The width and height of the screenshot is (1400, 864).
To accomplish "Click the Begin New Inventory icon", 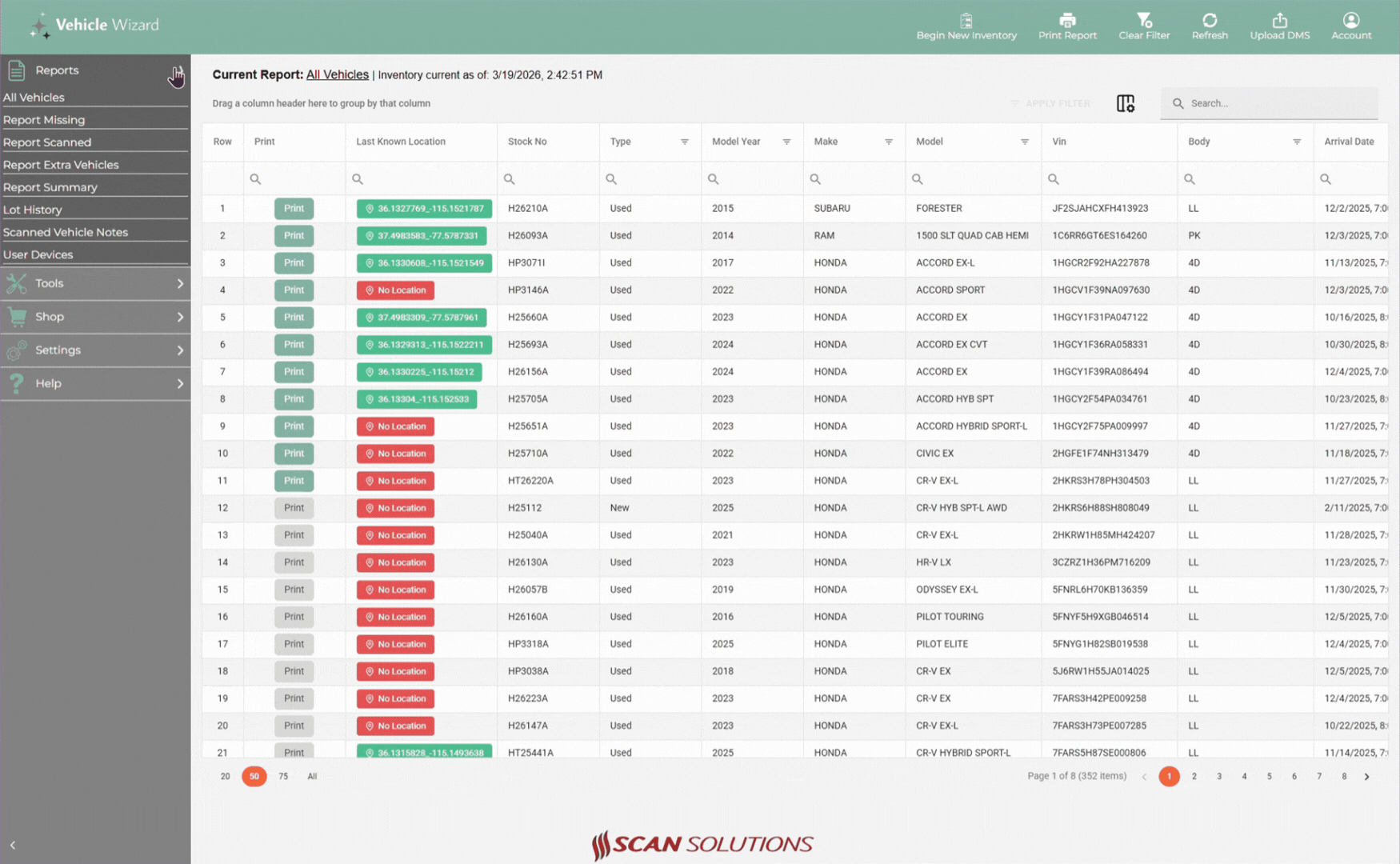I will tap(966, 20).
